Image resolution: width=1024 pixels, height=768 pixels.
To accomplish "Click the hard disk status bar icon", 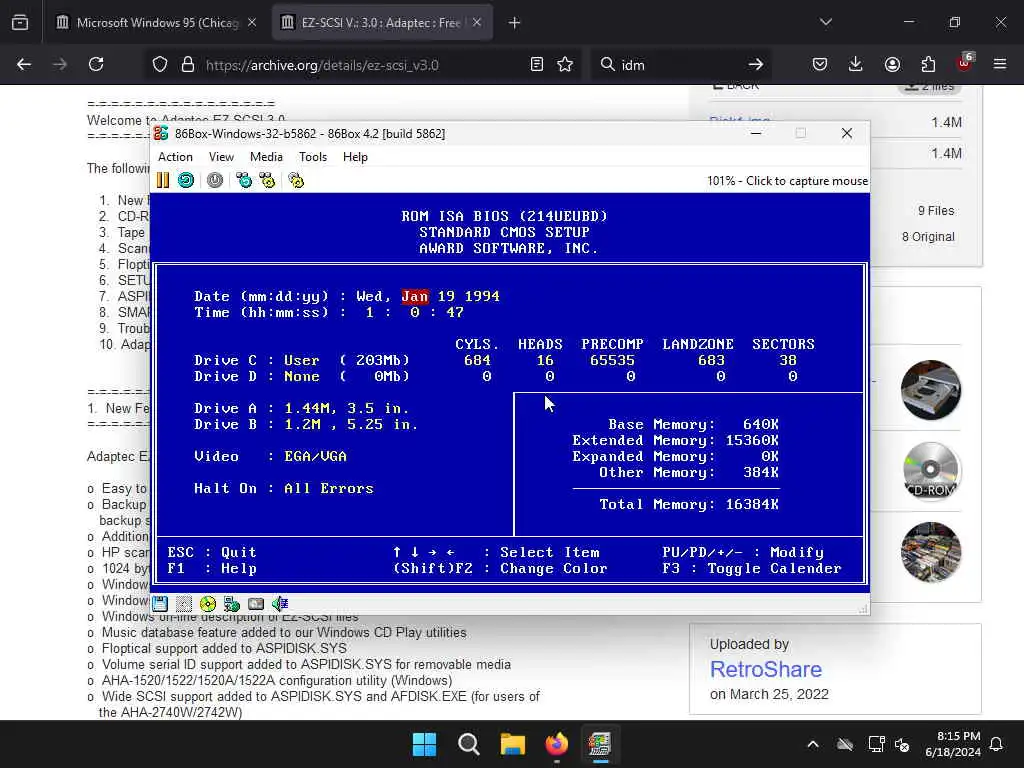I will (x=256, y=604).
